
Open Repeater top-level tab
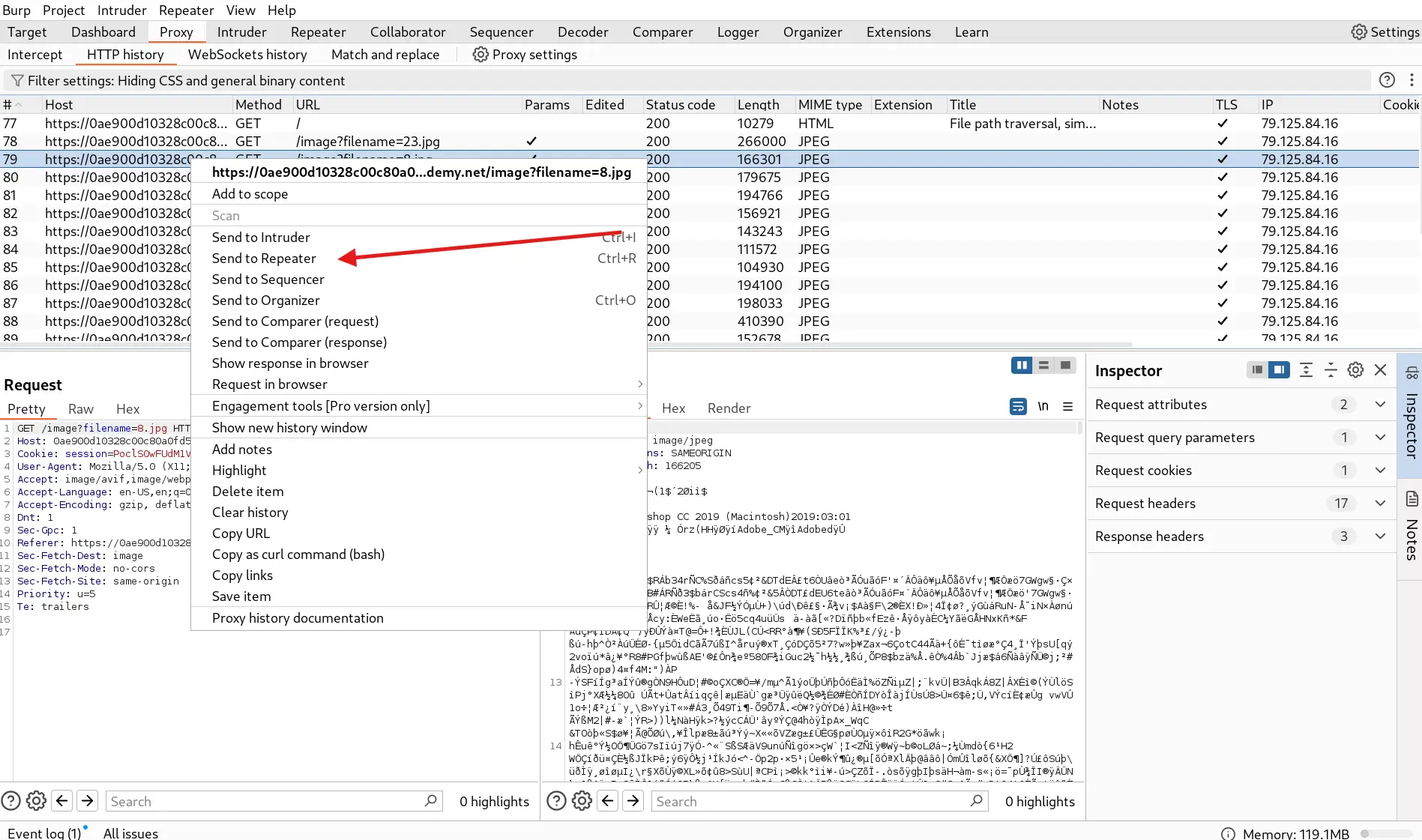tap(318, 32)
